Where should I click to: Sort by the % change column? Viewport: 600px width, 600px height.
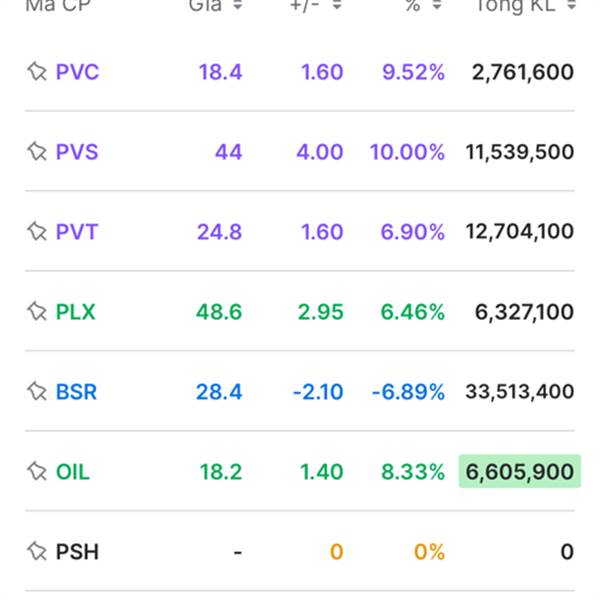tap(436, 6)
